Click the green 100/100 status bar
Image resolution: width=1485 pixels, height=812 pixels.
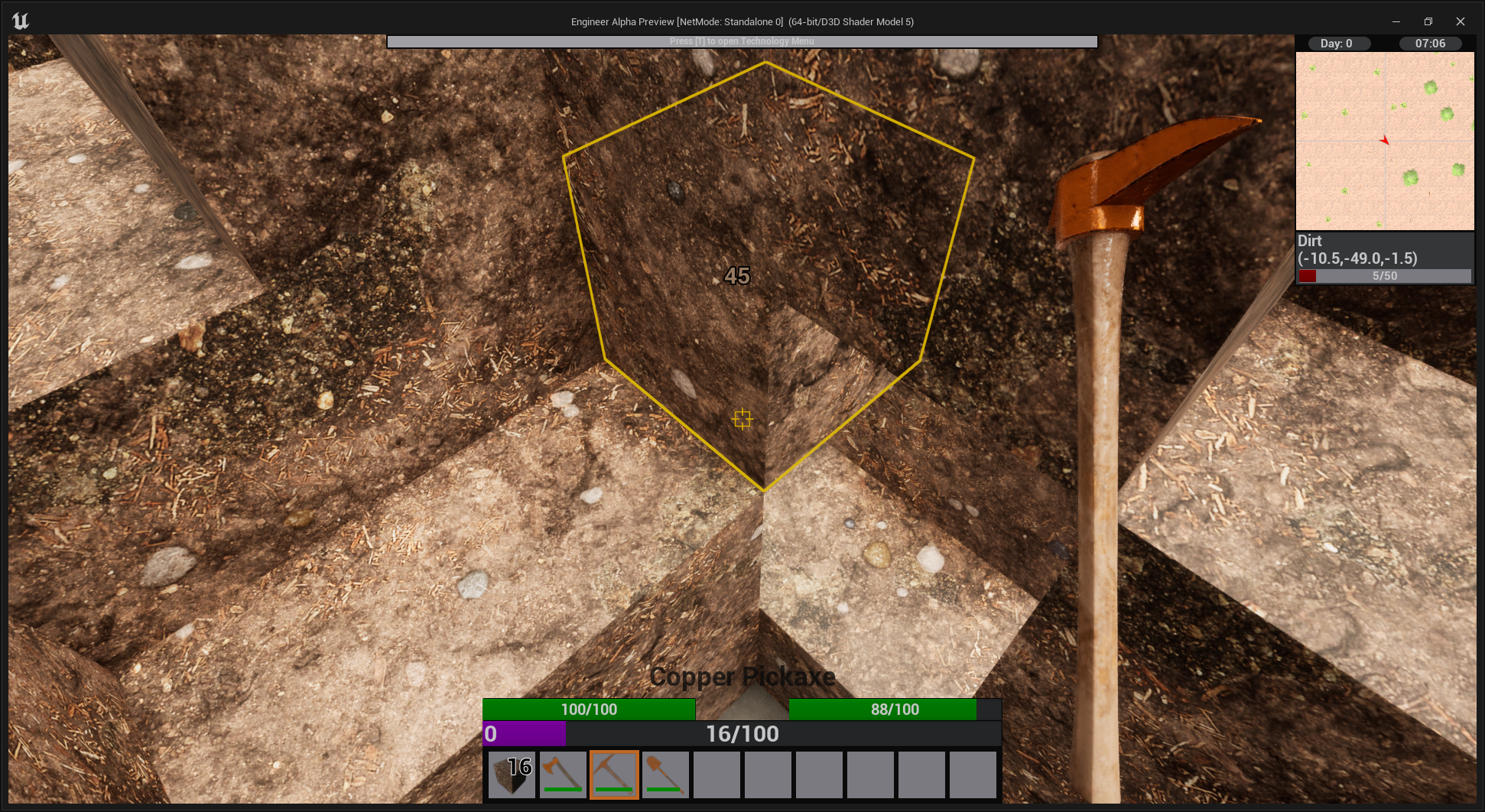(x=589, y=710)
